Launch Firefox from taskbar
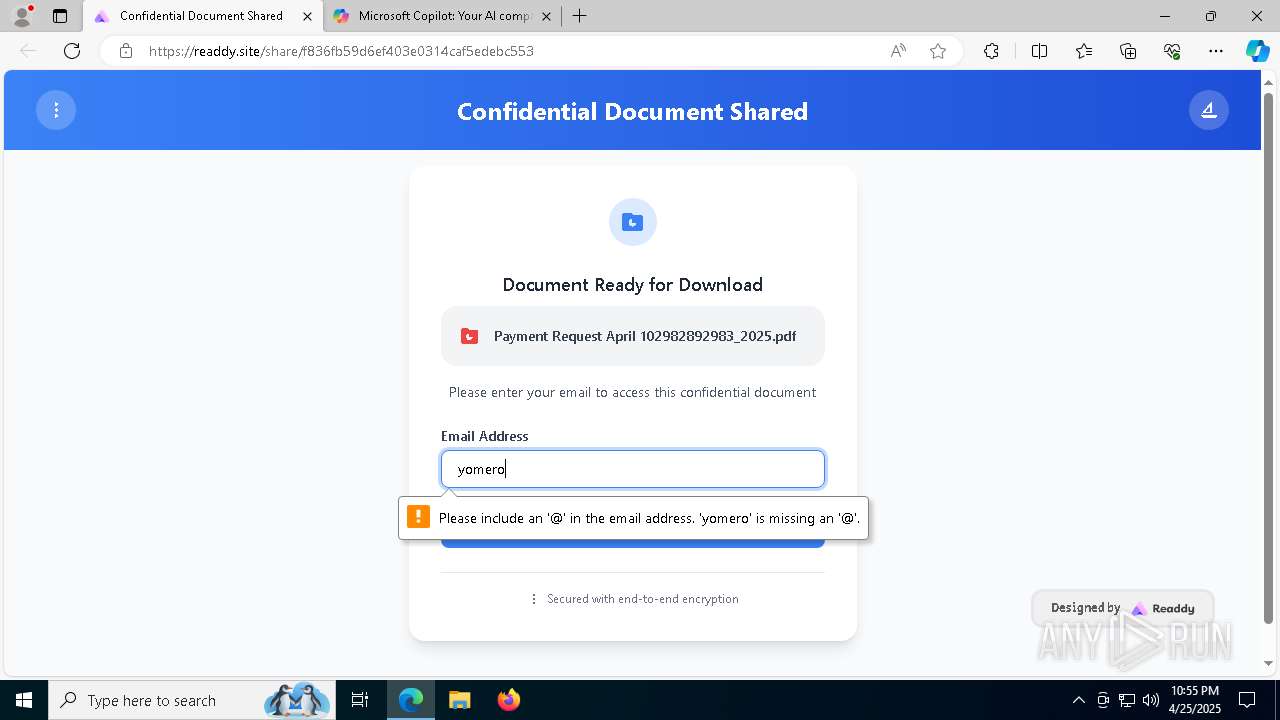 509,700
